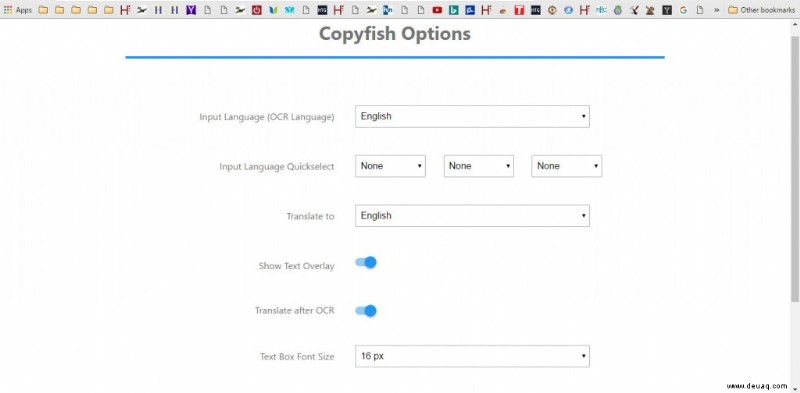
Task: Expand the Text Box Font Size dropdown
Action: click(472, 356)
